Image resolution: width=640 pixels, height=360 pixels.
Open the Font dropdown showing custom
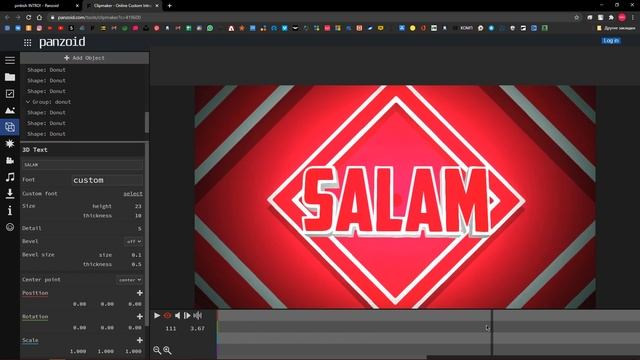[x=107, y=180]
